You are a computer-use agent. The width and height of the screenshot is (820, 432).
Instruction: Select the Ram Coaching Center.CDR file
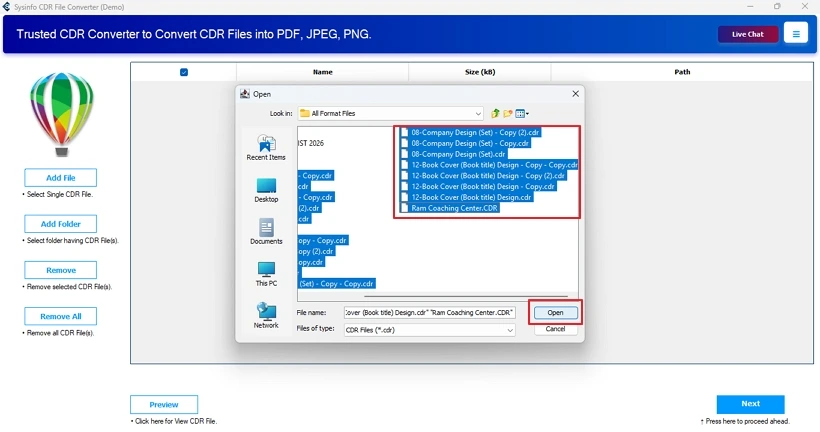(450, 208)
